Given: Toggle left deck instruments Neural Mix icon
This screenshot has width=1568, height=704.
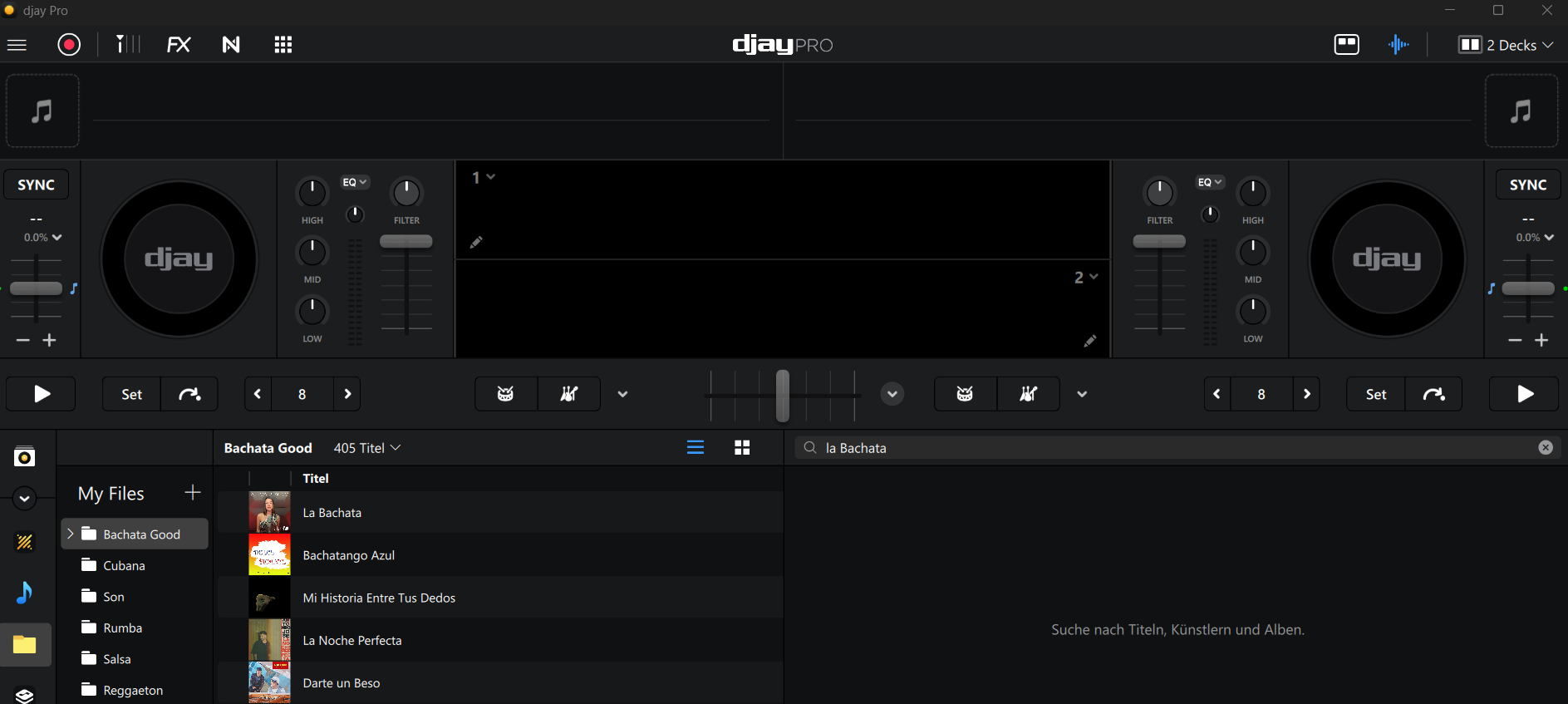Looking at the screenshot, I should point(569,394).
